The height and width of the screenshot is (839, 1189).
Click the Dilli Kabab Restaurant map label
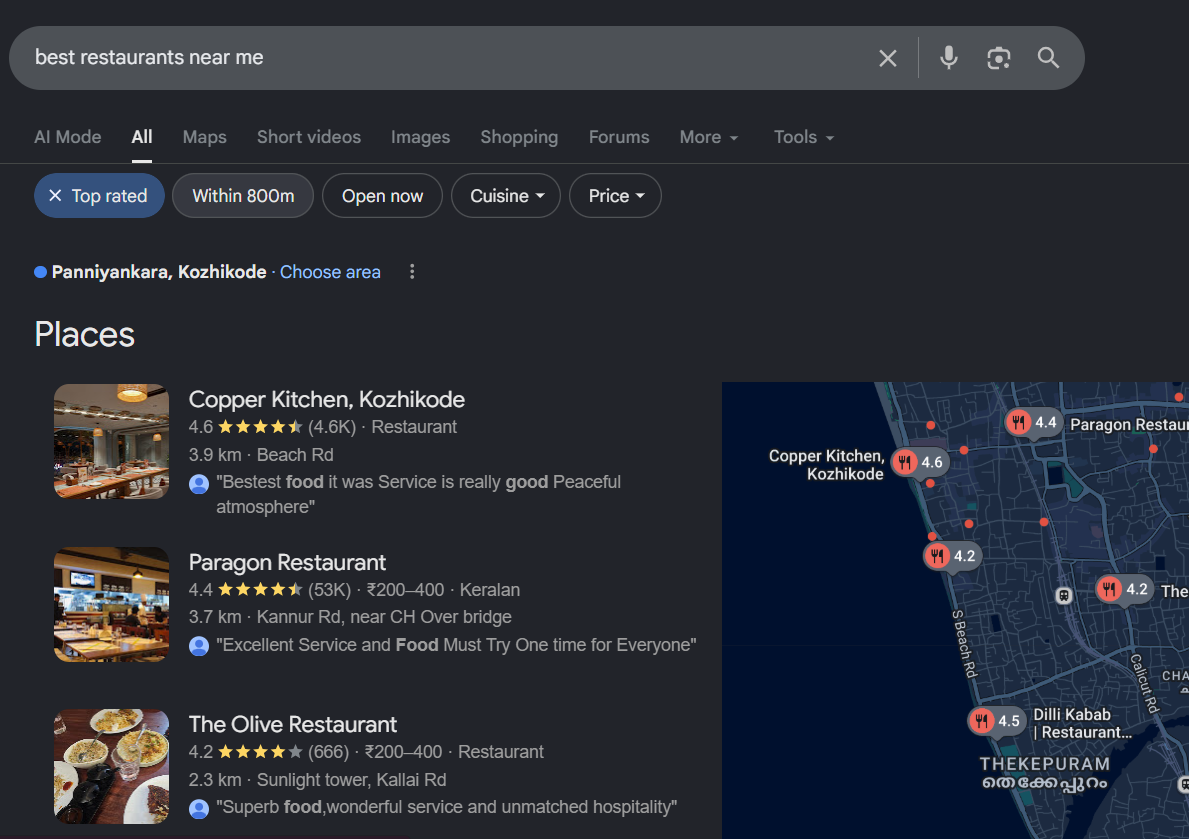(1082, 724)
